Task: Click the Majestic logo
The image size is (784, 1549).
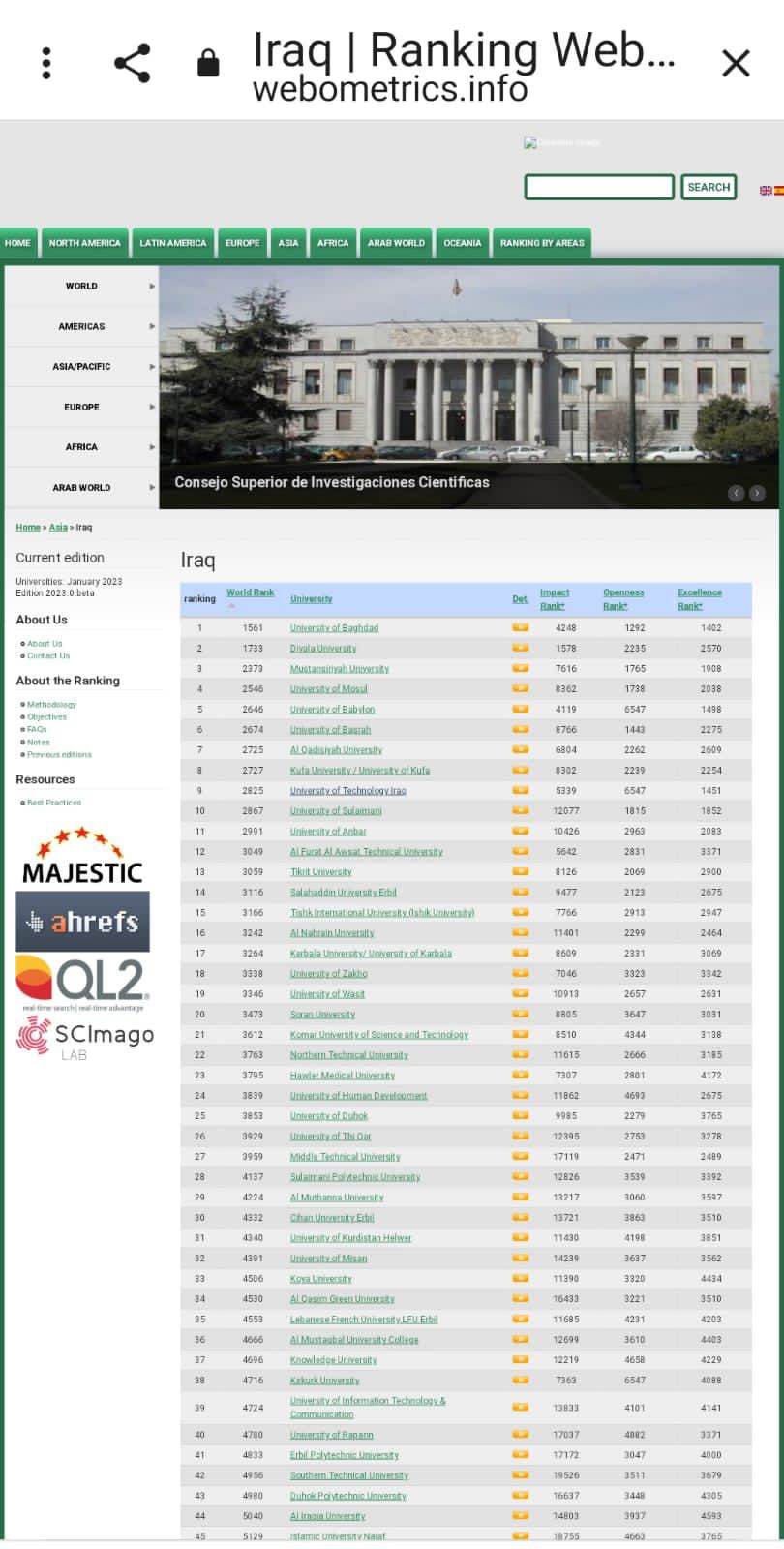Action: click(82, 856)
